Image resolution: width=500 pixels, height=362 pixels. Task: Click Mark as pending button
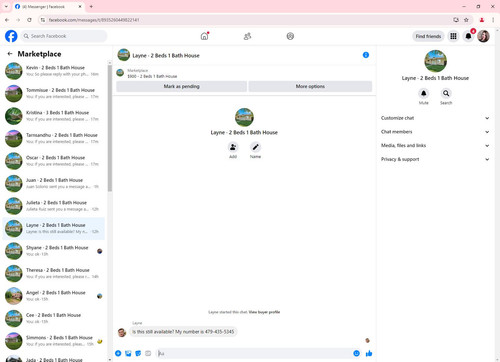[x=181, y=86]
